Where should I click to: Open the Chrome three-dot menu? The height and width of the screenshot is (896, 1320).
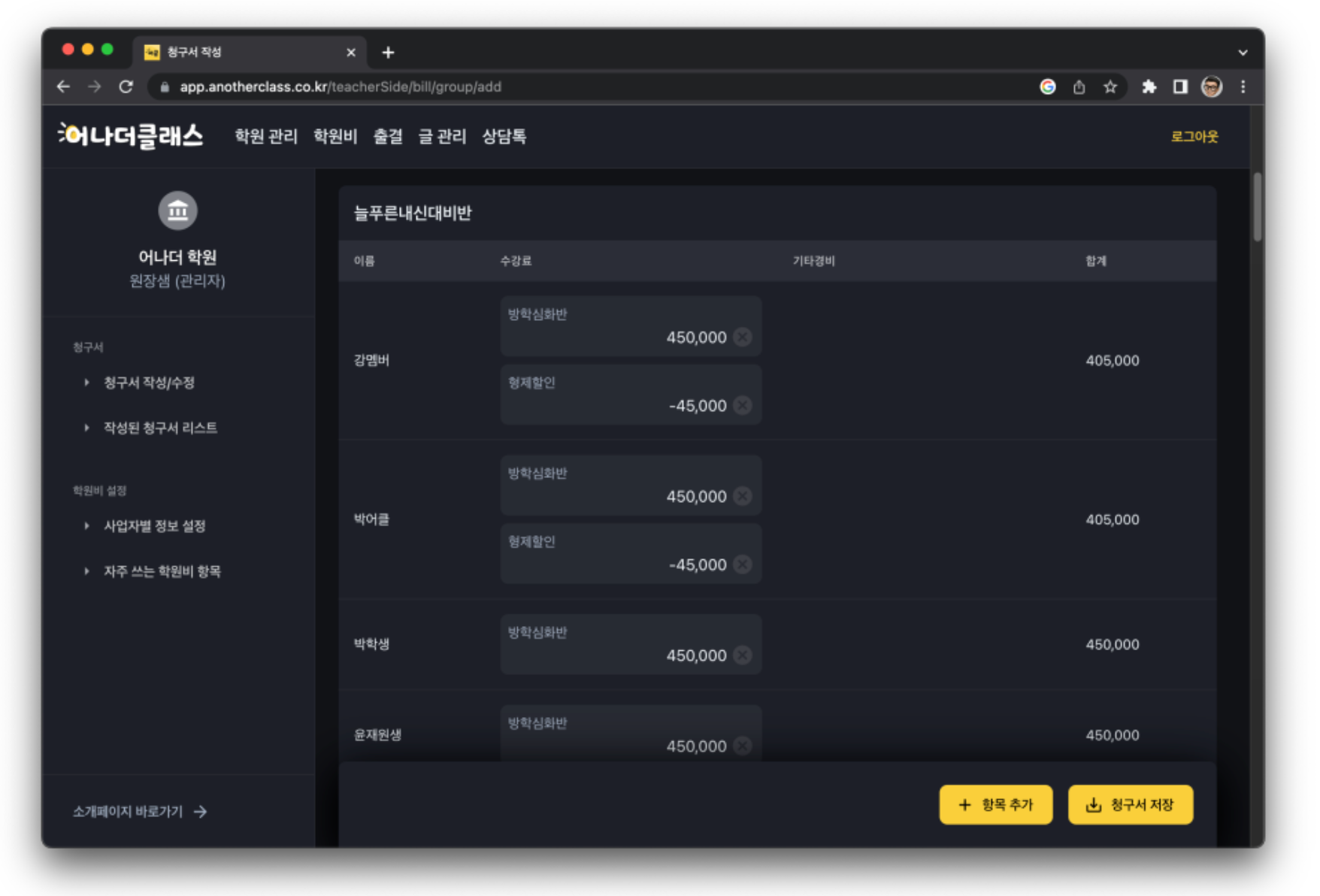point(1243,86)
